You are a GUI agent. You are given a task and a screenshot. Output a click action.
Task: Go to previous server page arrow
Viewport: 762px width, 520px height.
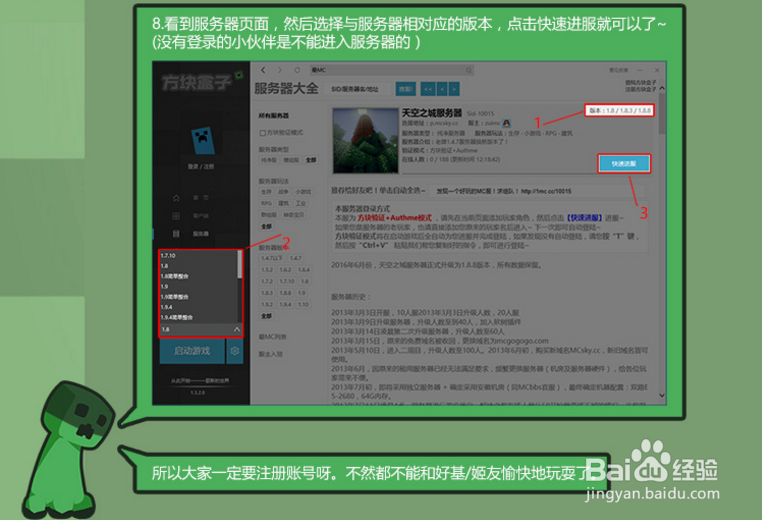click(442, 89)
